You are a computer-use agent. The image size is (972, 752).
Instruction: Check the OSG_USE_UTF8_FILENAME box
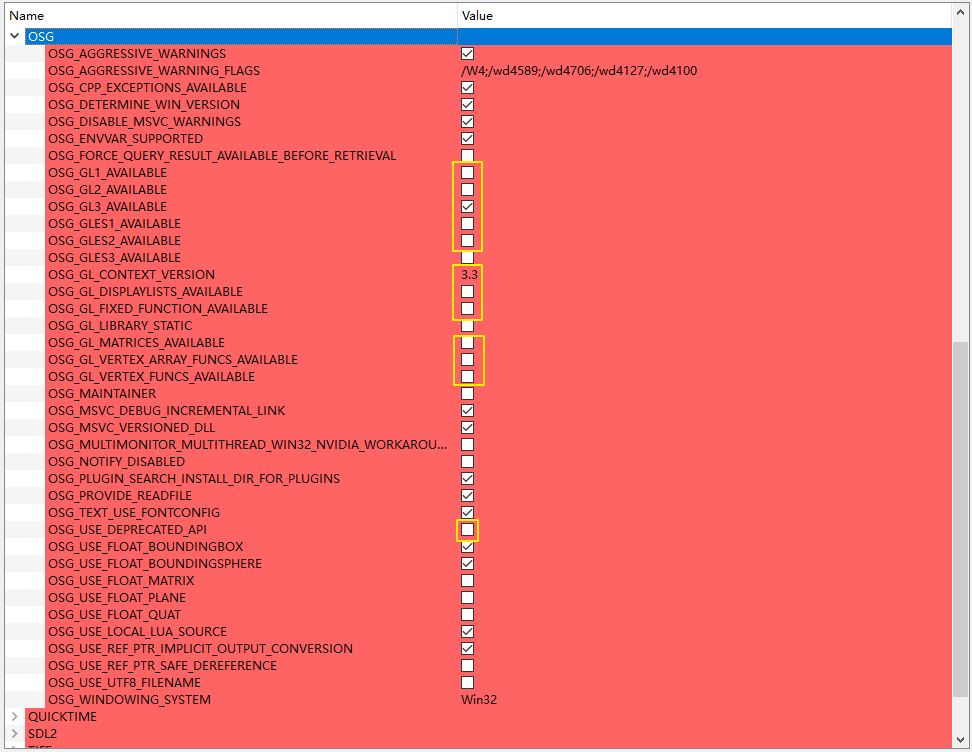tap(467, 683)
